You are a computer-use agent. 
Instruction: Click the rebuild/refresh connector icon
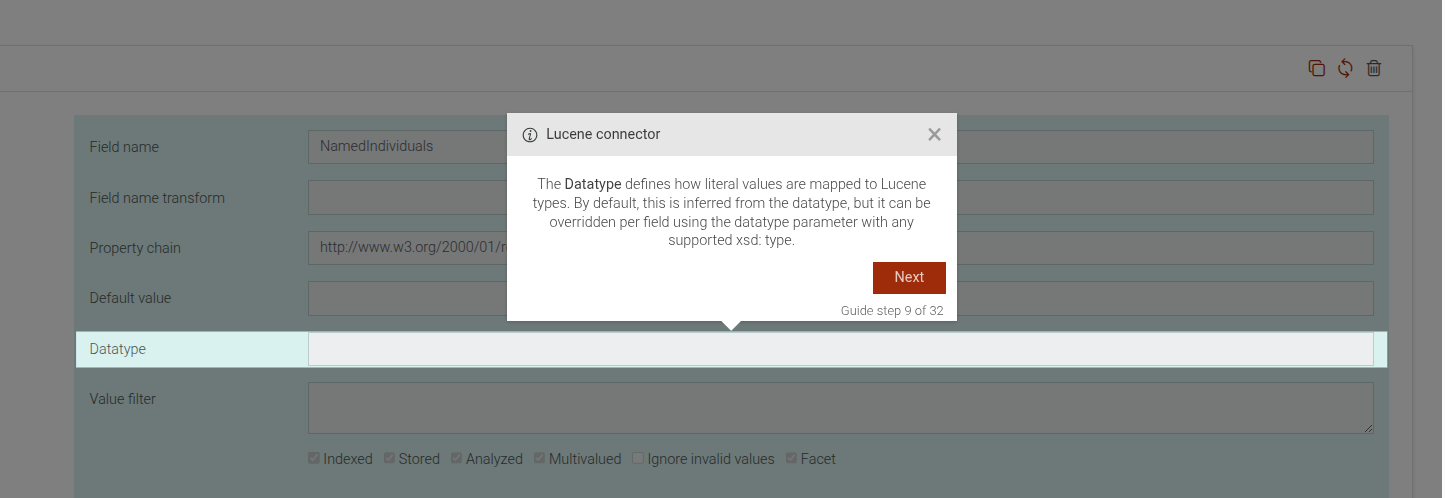point(1345,68)
